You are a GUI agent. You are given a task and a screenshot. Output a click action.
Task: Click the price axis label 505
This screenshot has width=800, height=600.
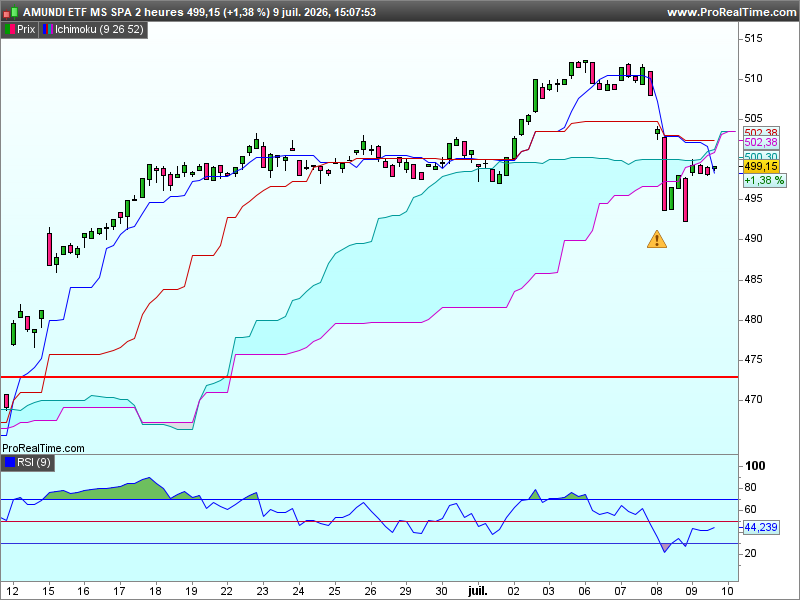click(754, 118)
